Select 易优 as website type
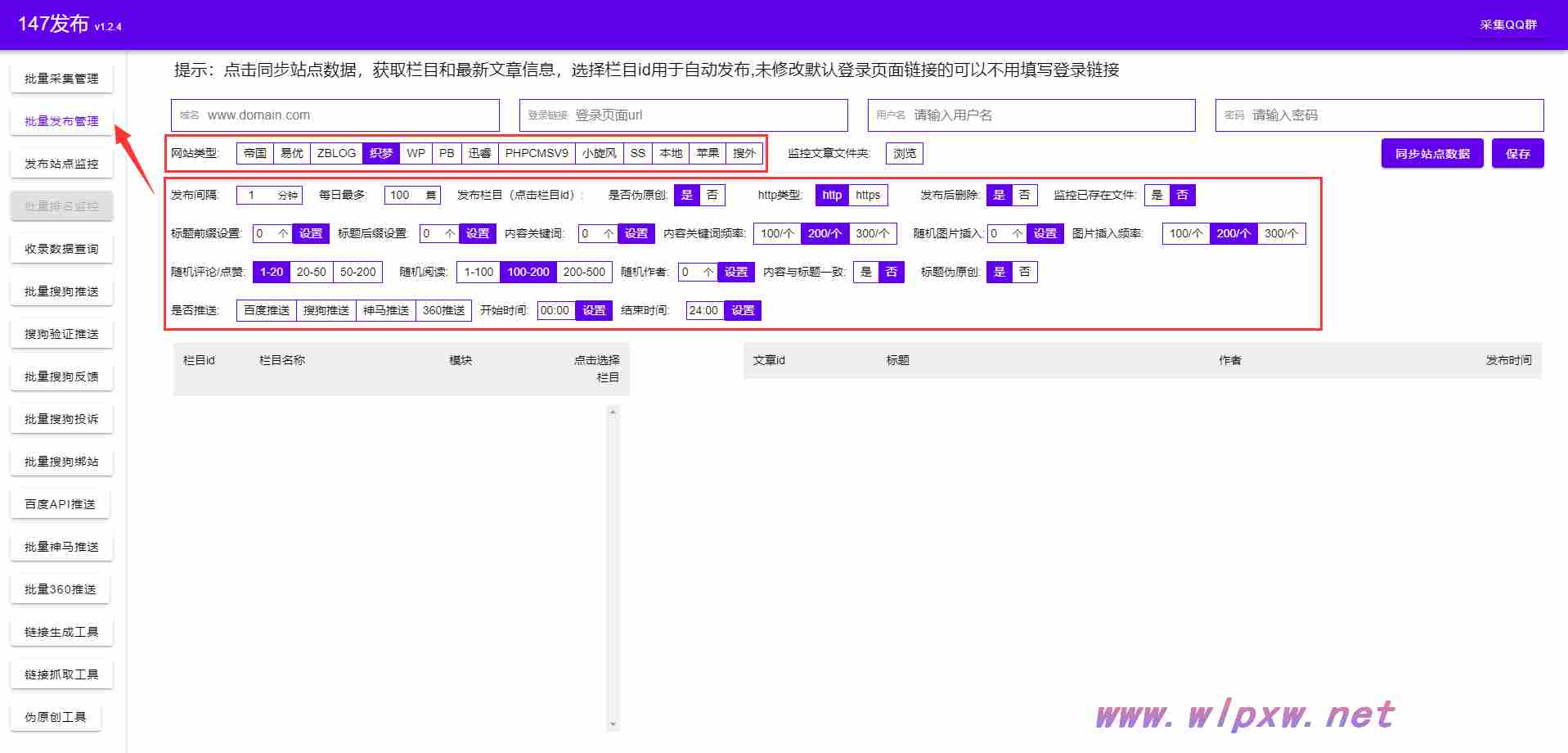The width and height of the screenshot is (1568, 753). click(292, 153)
